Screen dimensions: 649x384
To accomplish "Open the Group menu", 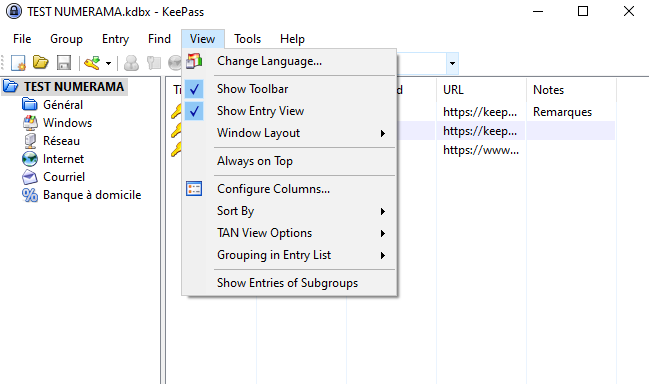I will 66,39.
